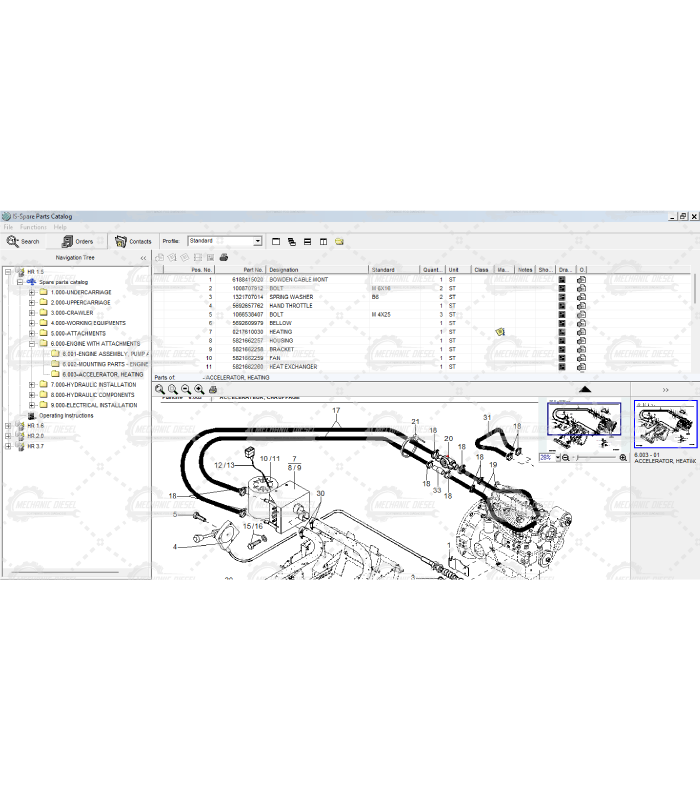Expand the 1.000-UNDERCARRIAGE tree node
The width and height of the screenshot is (700, 800).
click(31, 292)
